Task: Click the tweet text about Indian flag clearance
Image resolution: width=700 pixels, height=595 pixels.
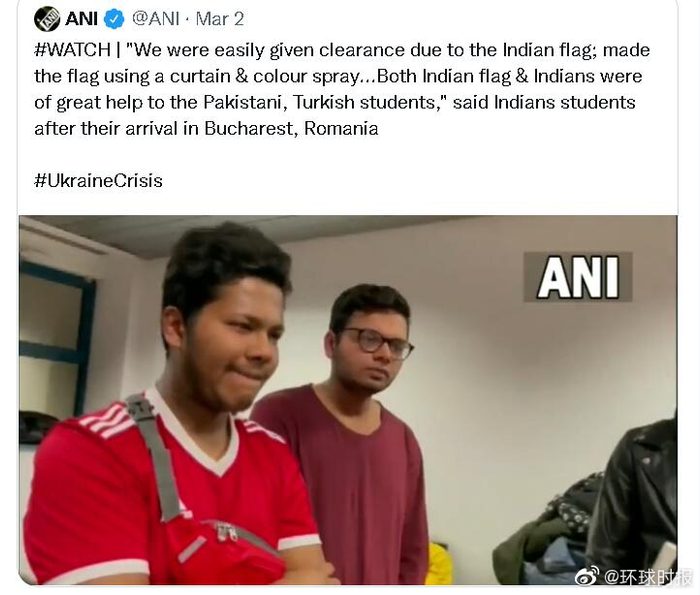Action: pos(342,50)
